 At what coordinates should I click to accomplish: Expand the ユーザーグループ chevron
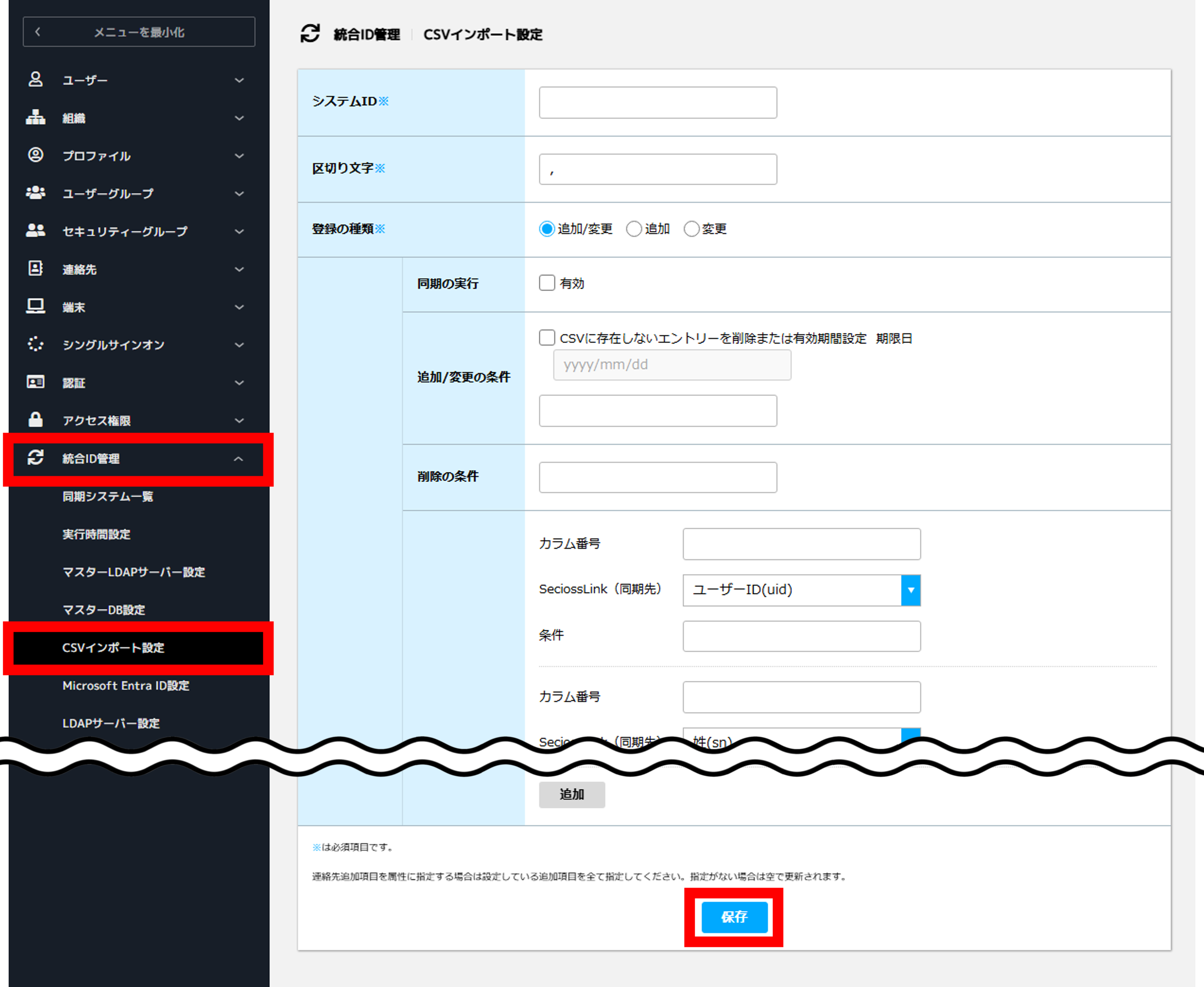coord(239,194)
